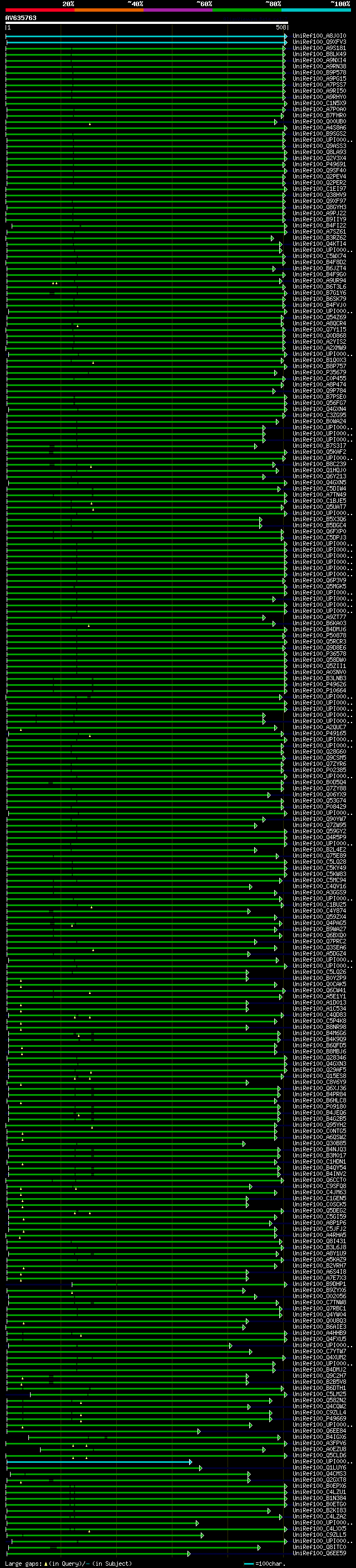The image size is (356, 1568).
Task: Select hit label UniRef100_Q4KTI4
Action: [x=319, y=244]
